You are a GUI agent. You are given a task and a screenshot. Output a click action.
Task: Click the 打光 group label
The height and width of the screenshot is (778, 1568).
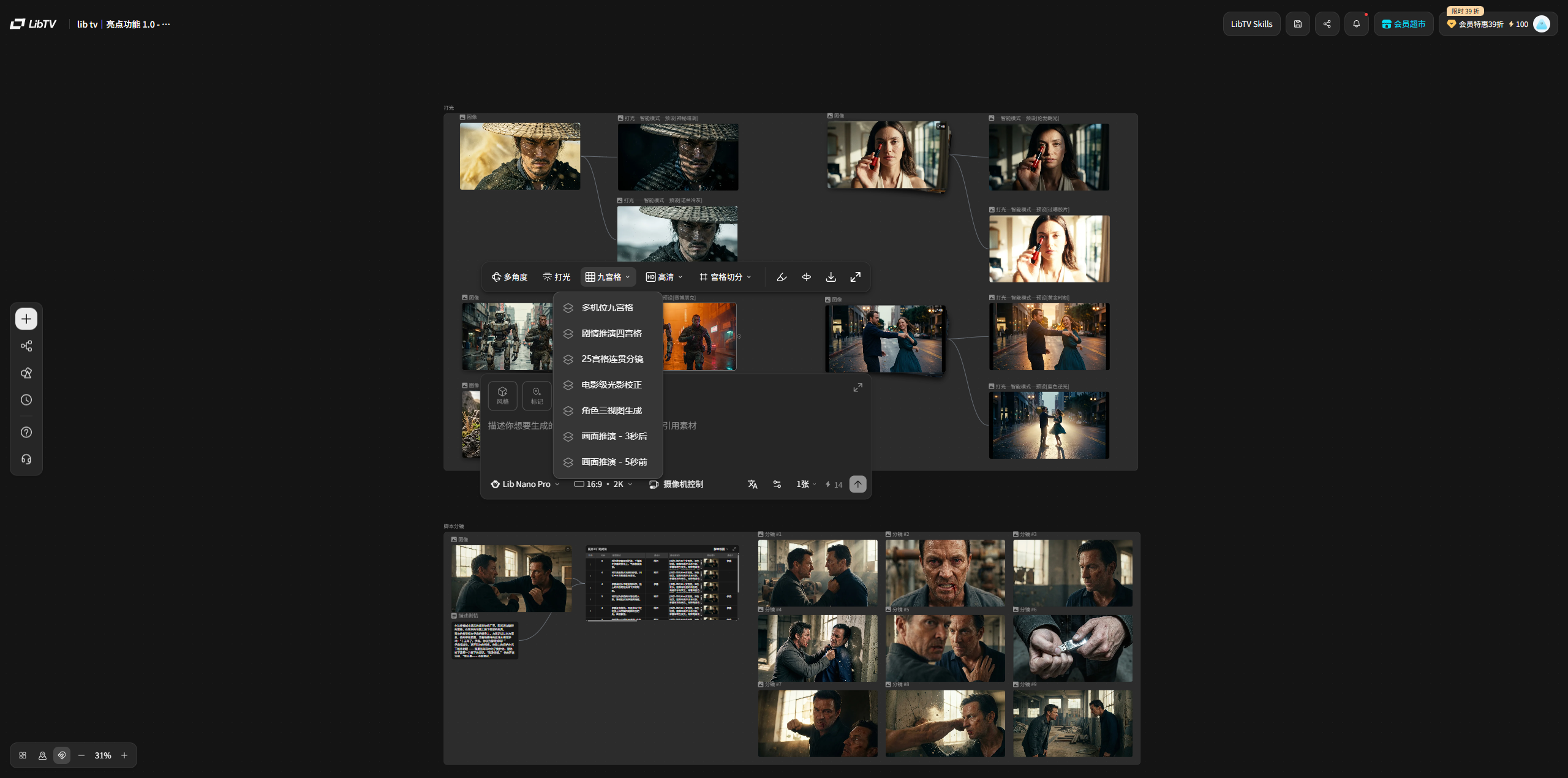click(x=449, y=108)
